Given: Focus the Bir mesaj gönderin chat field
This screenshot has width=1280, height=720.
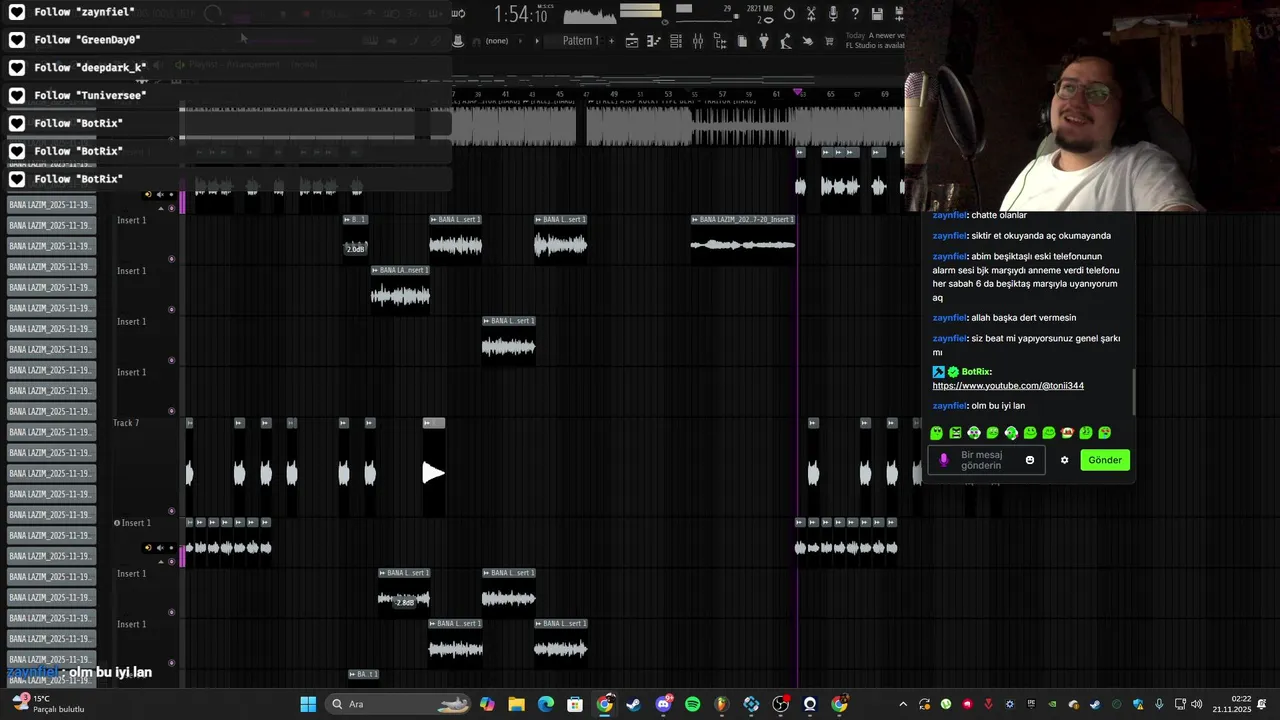Looking at the screenshot, I should click(985, 460).
